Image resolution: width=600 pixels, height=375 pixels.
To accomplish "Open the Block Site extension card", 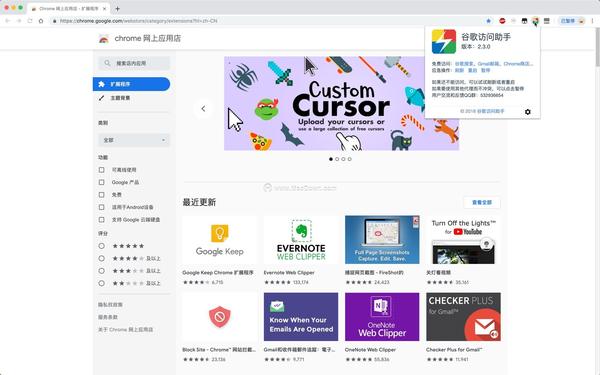I will pyautogui.click(x=220, y=328).
